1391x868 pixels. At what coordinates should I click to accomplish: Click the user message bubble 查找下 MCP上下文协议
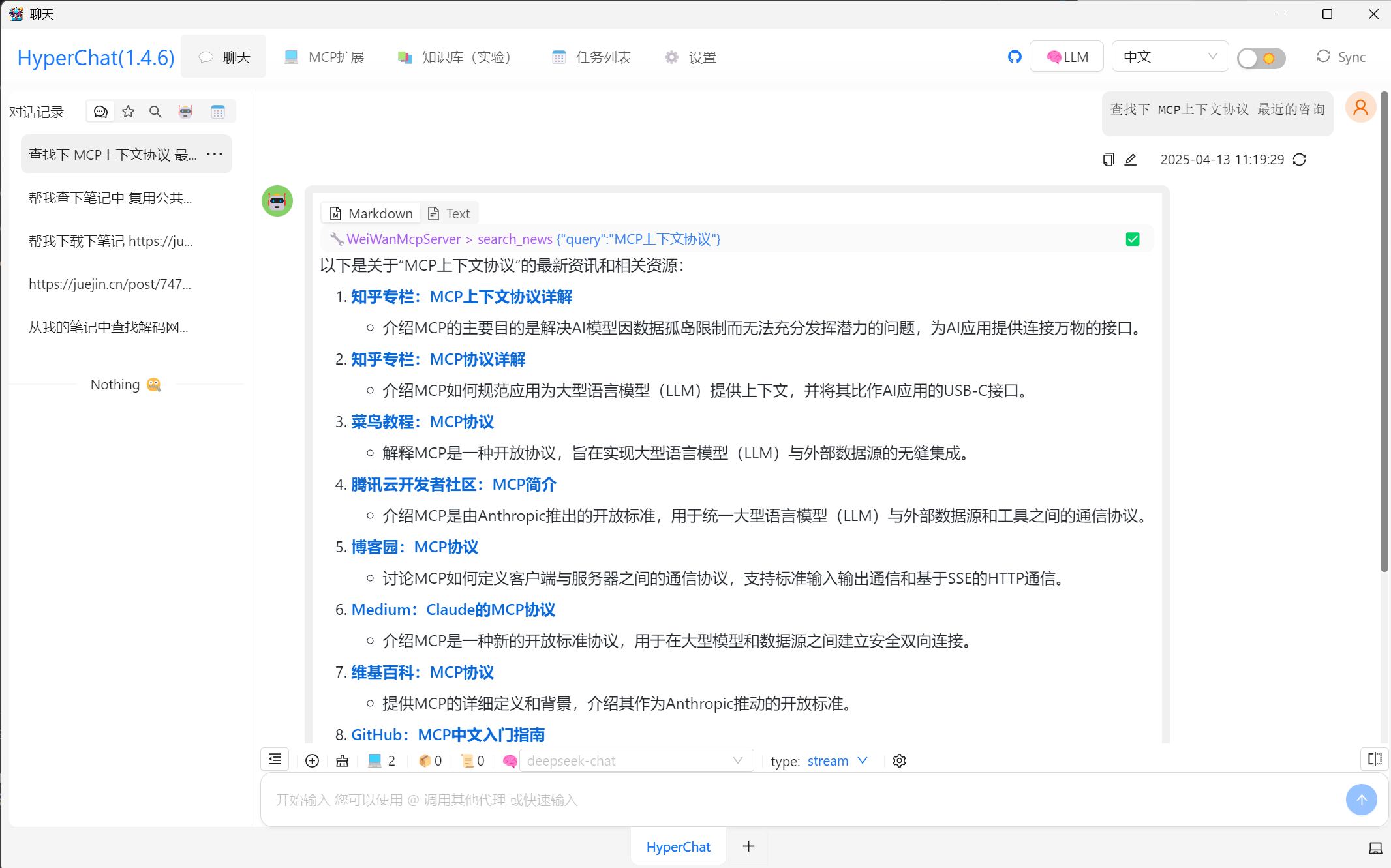click(1217, 113)
